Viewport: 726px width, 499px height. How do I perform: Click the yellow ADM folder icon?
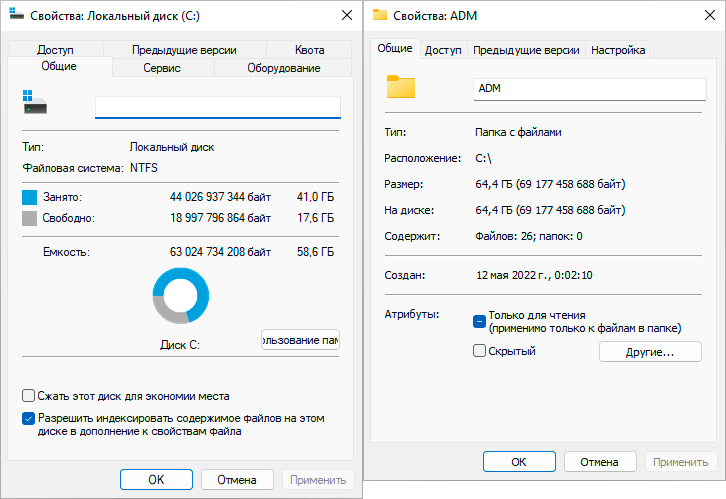pyautogui.click(x=400, y=87)
